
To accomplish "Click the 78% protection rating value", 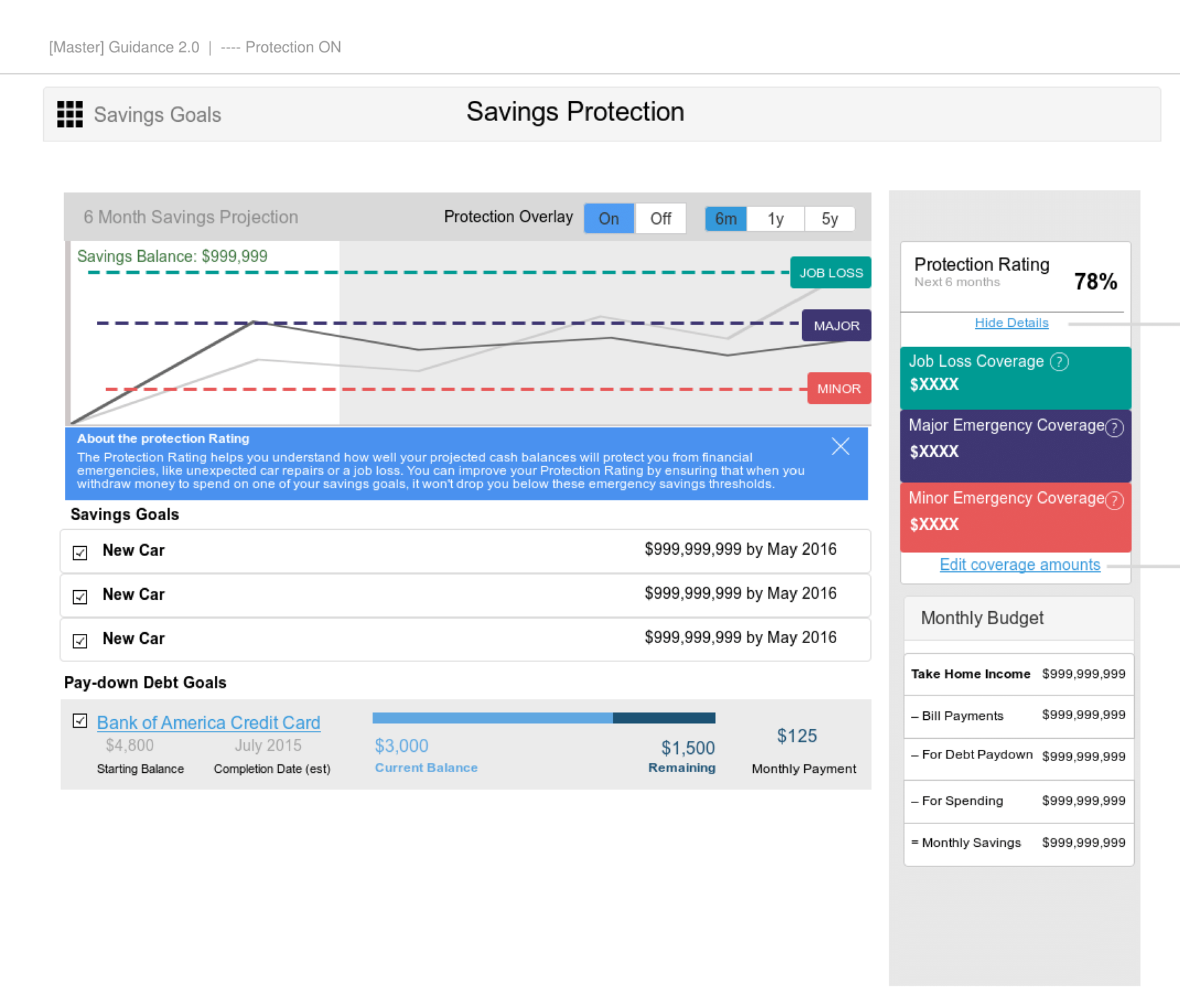I will tap(1096, 282).
